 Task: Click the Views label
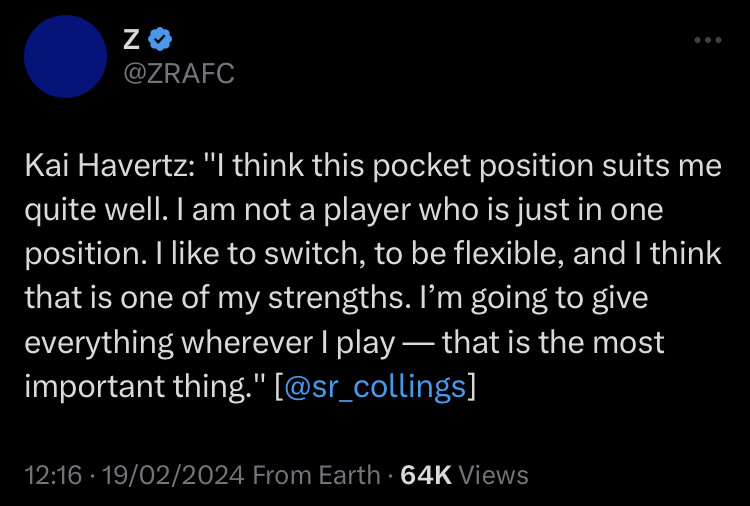[496, 475]
